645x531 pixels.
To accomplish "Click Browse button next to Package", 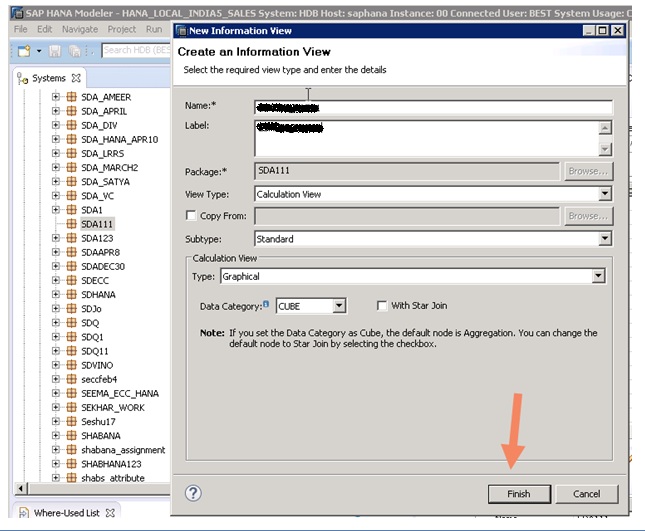I will pos(588,171).
